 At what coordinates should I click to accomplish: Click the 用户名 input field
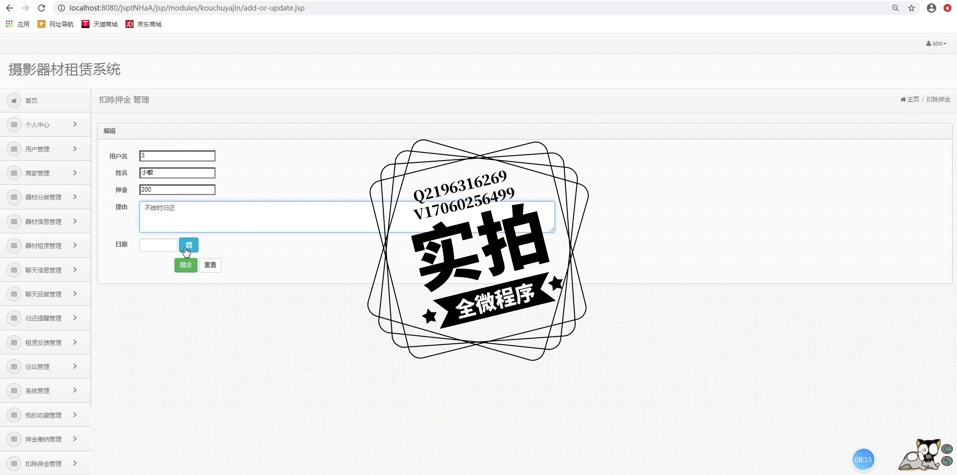point(177,156)
